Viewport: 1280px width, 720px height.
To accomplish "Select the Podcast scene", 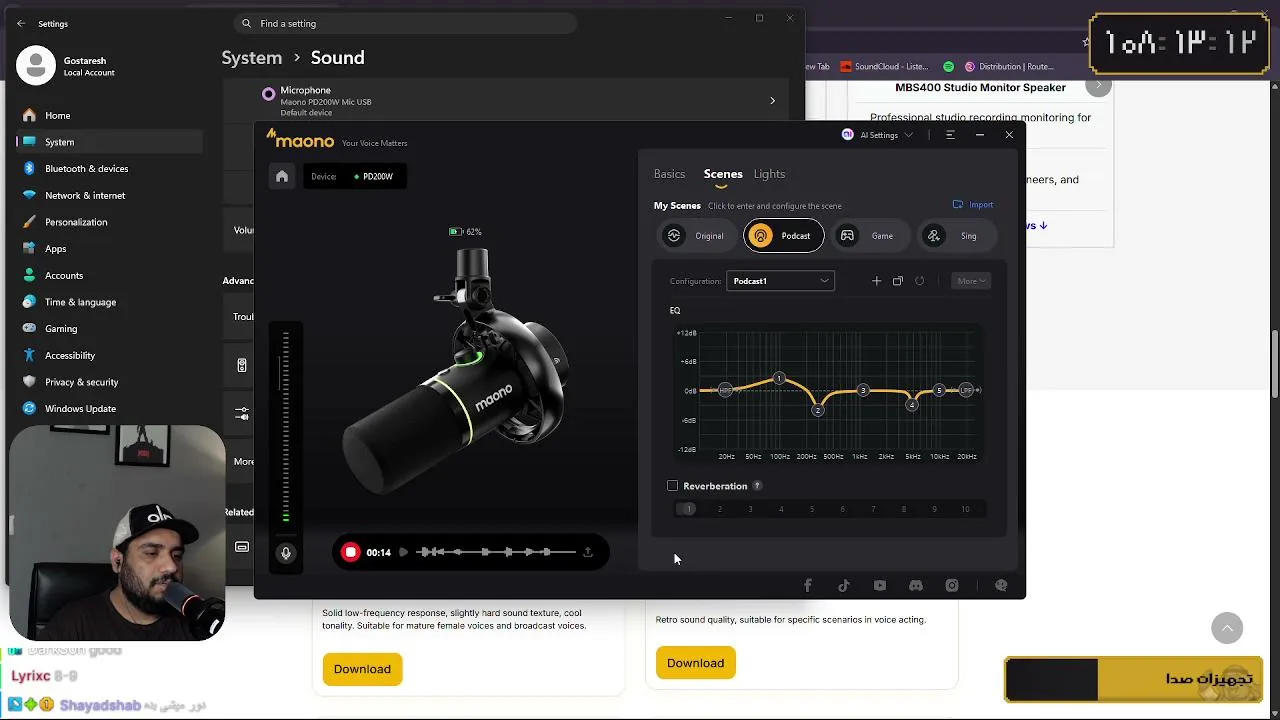I will click(x=783, y=236).
